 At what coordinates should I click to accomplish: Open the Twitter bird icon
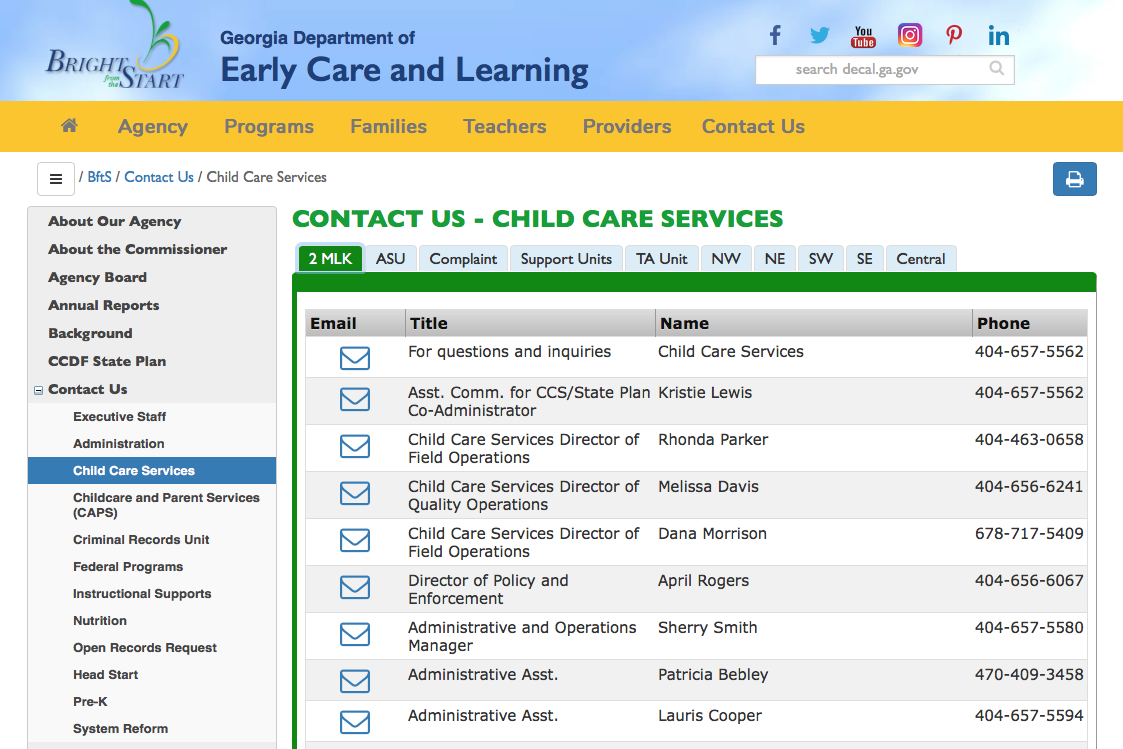[x=819, y=35]
